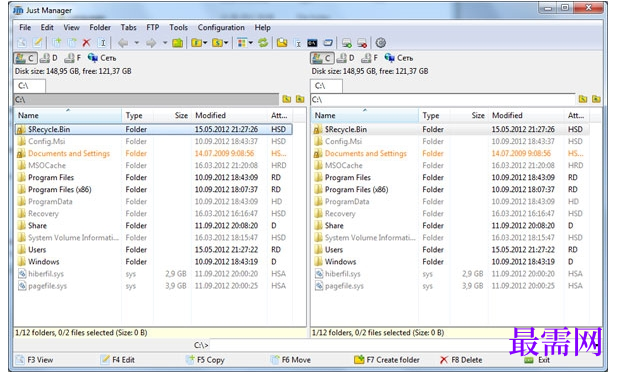Open the File menu
The height and width of the screenshot is (373, 621).
pos(25,27)
